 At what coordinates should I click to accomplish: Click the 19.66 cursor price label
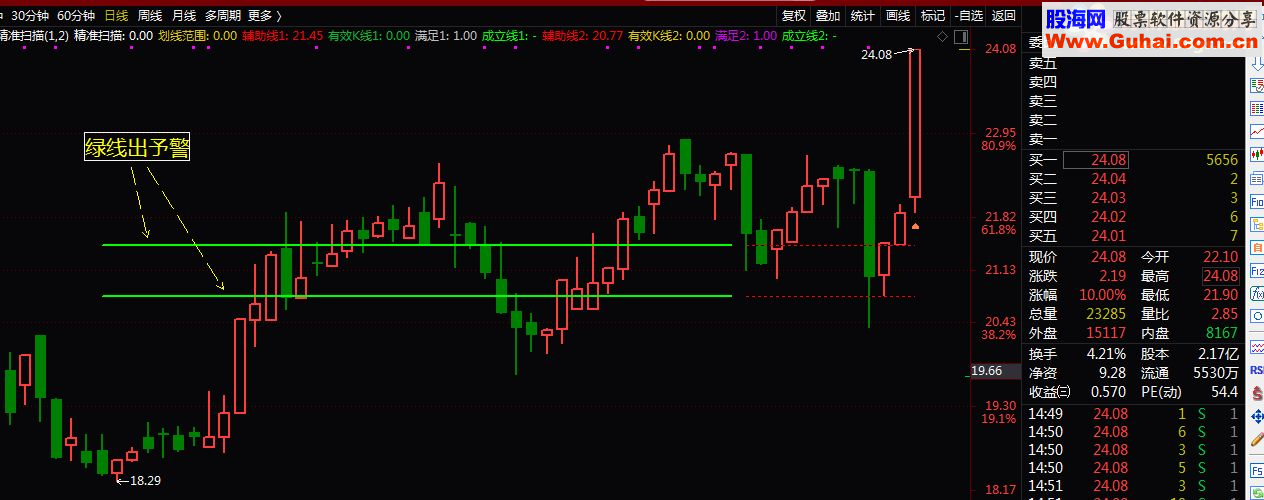click(x=988, y=371)
